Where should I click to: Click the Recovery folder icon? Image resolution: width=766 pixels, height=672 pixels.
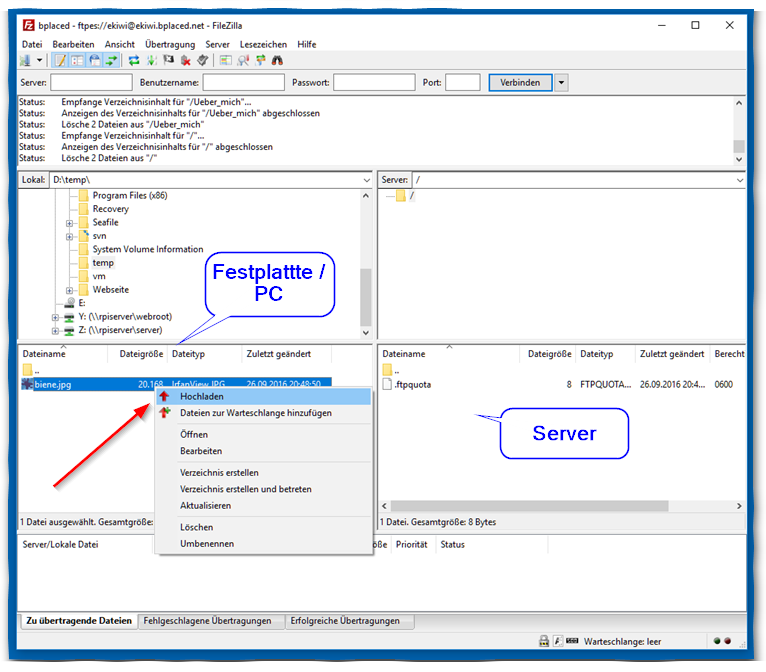(x=84, y=209)
